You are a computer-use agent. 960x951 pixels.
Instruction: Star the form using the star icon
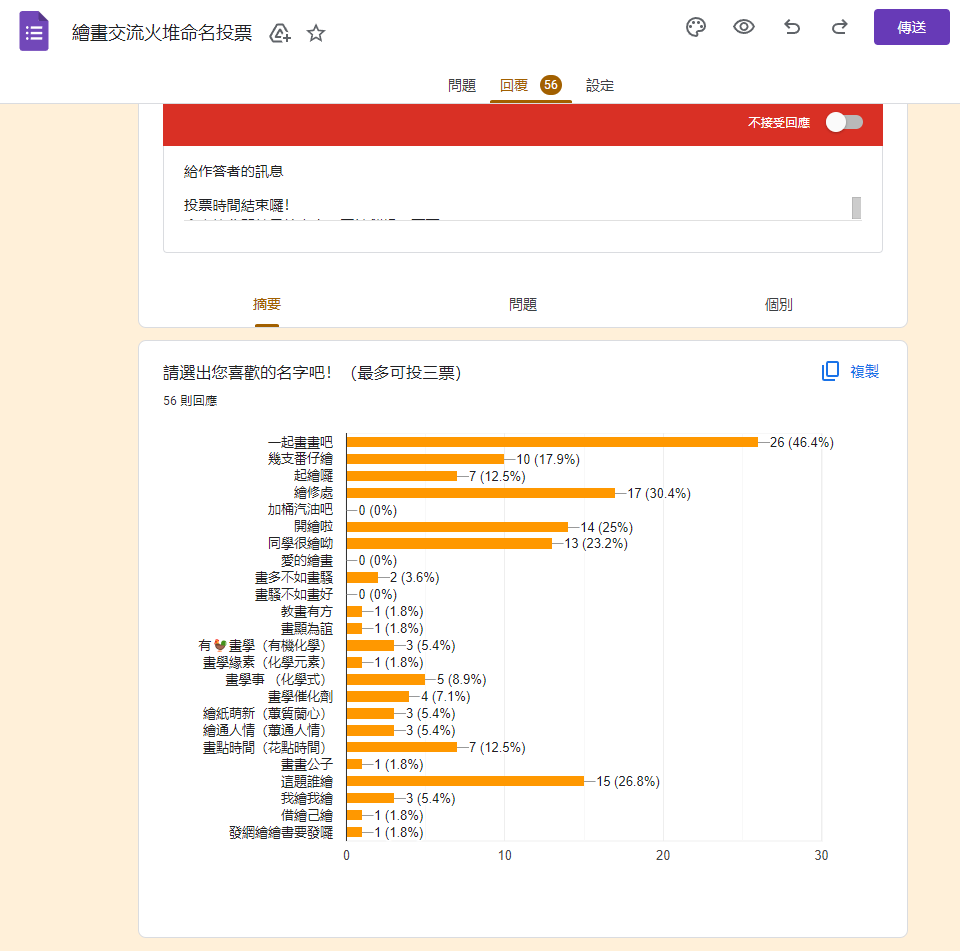[315, 33]
